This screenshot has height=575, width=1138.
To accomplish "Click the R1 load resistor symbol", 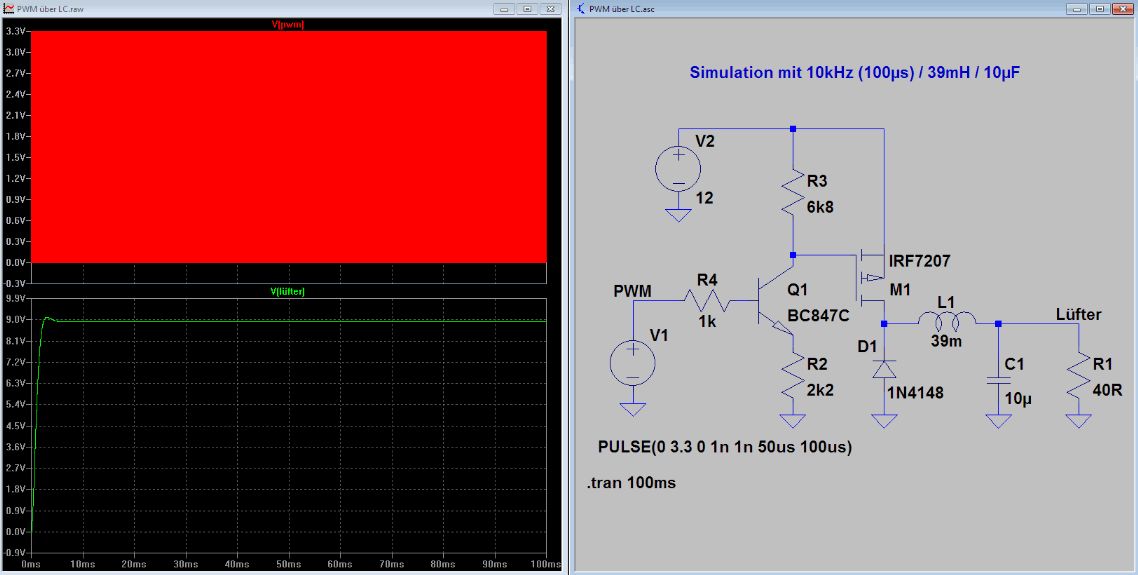I will (1078, 376).
